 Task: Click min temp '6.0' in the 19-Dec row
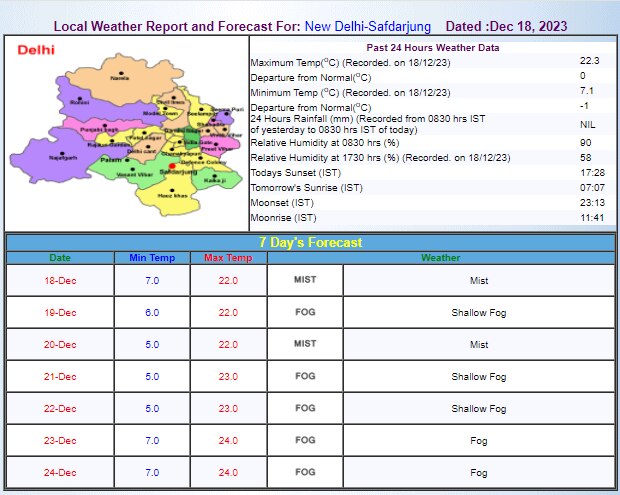pos(152,313)
